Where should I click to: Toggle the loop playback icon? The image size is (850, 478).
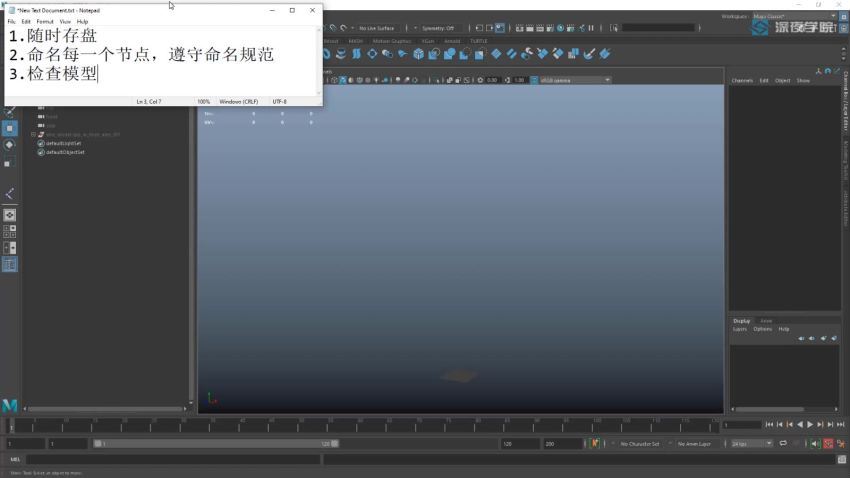(x=783, y=444)
